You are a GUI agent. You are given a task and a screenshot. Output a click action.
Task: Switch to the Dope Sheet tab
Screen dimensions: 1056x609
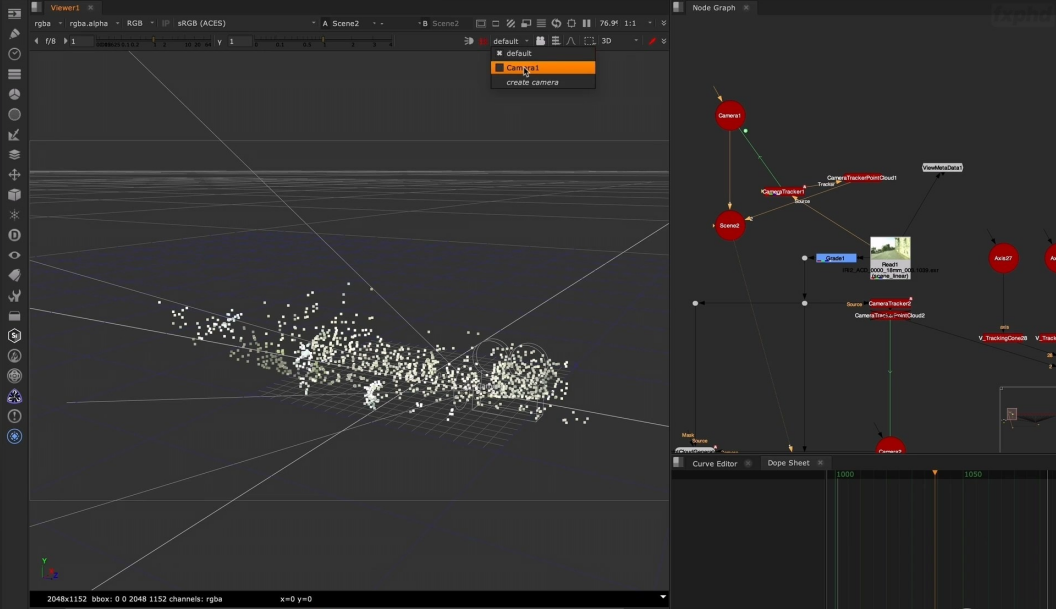(x=788, y=463)
